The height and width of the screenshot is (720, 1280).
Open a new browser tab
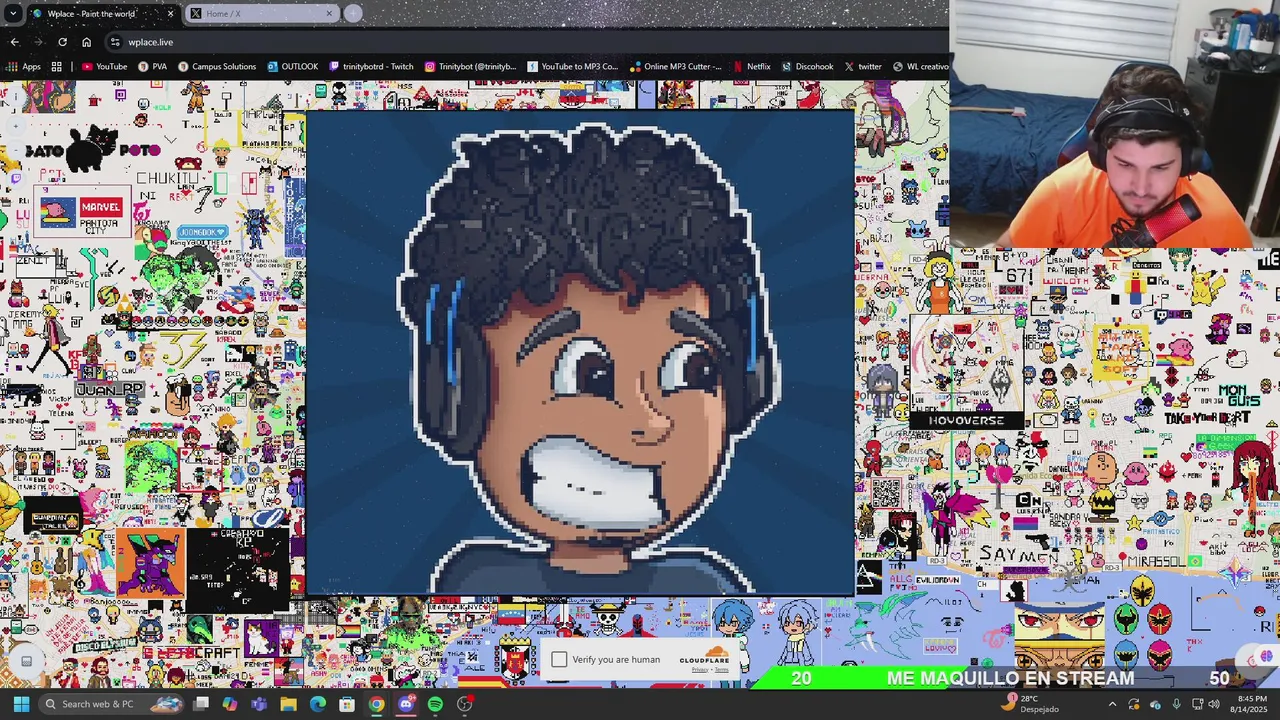pos(353,13)
